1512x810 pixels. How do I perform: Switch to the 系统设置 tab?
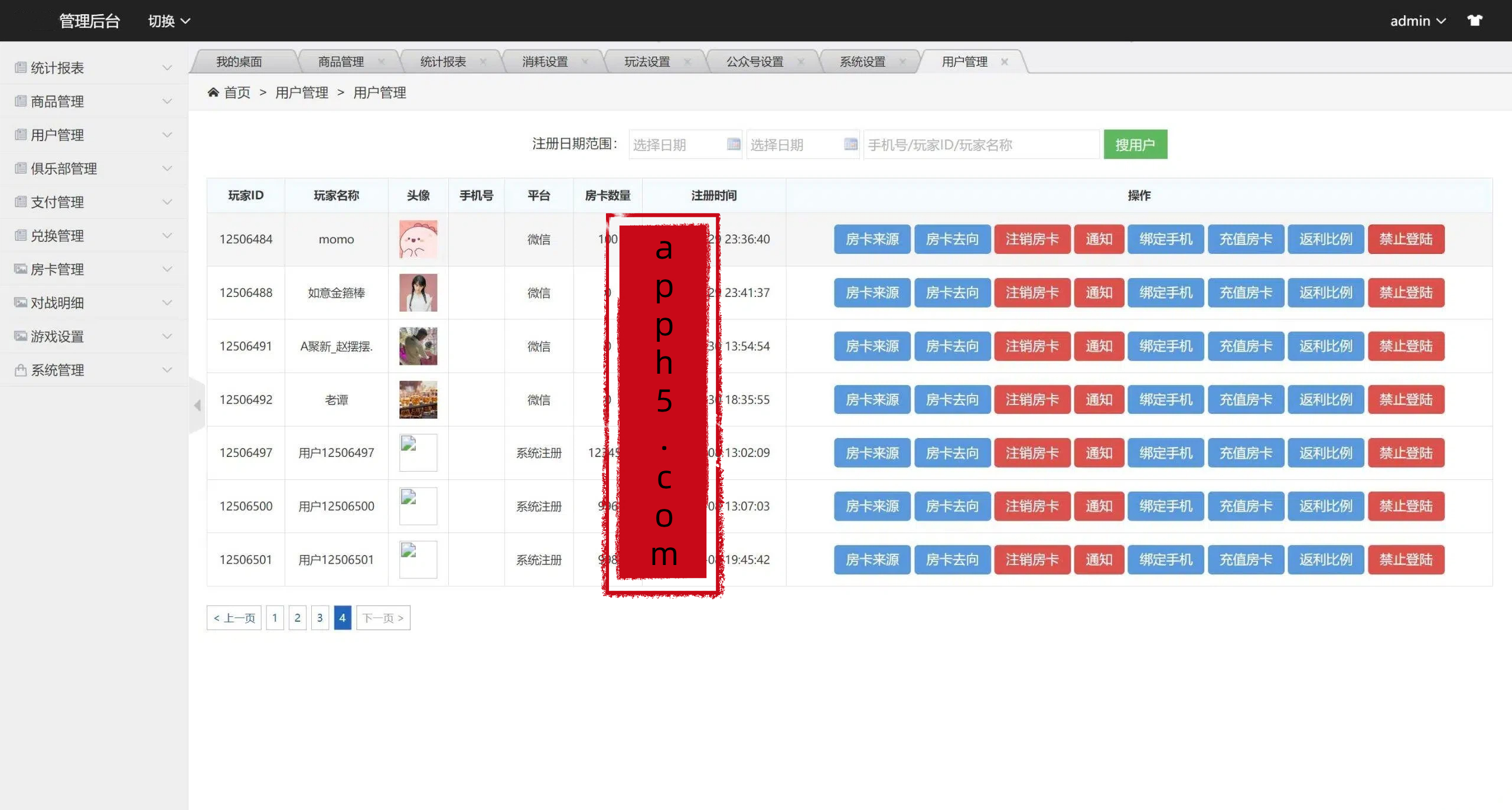click(x=862, y=61)
